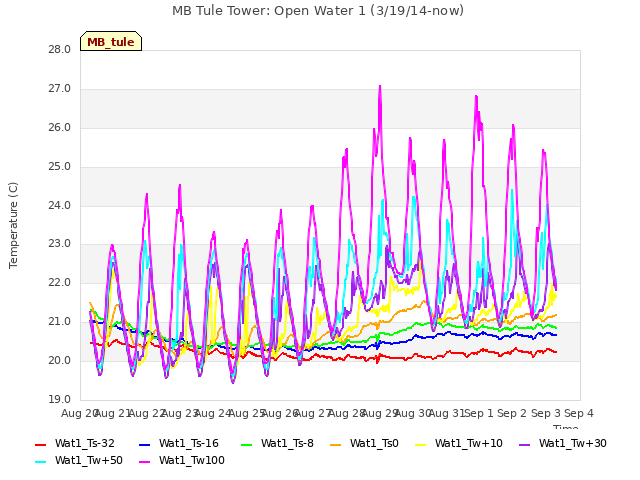The height and width of the screenshot is (480, 640).
Task: Click the 28.0 y-axis tick label
Action: point(60,50)
